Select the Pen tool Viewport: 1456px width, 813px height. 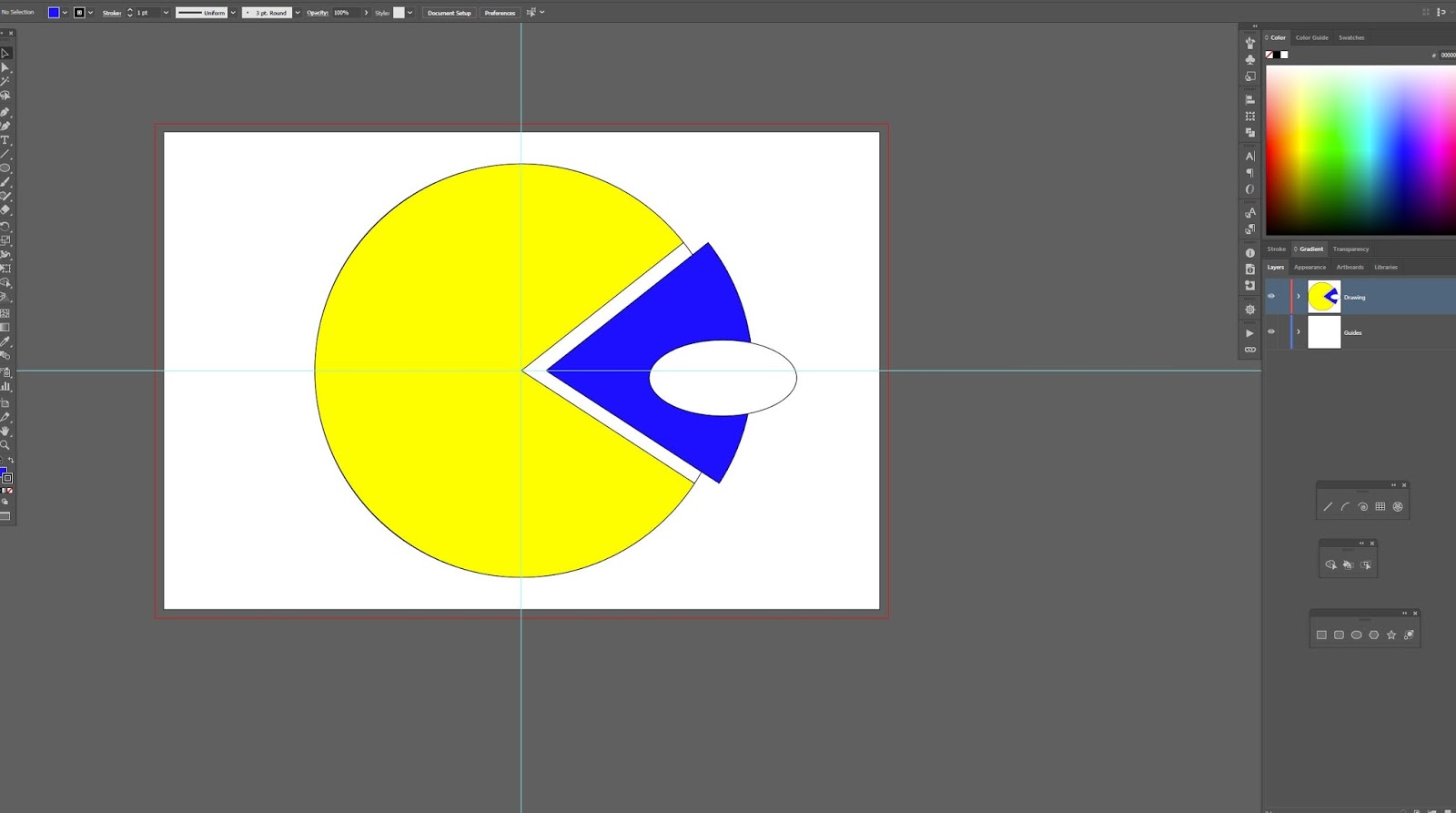tap(5, 112)
